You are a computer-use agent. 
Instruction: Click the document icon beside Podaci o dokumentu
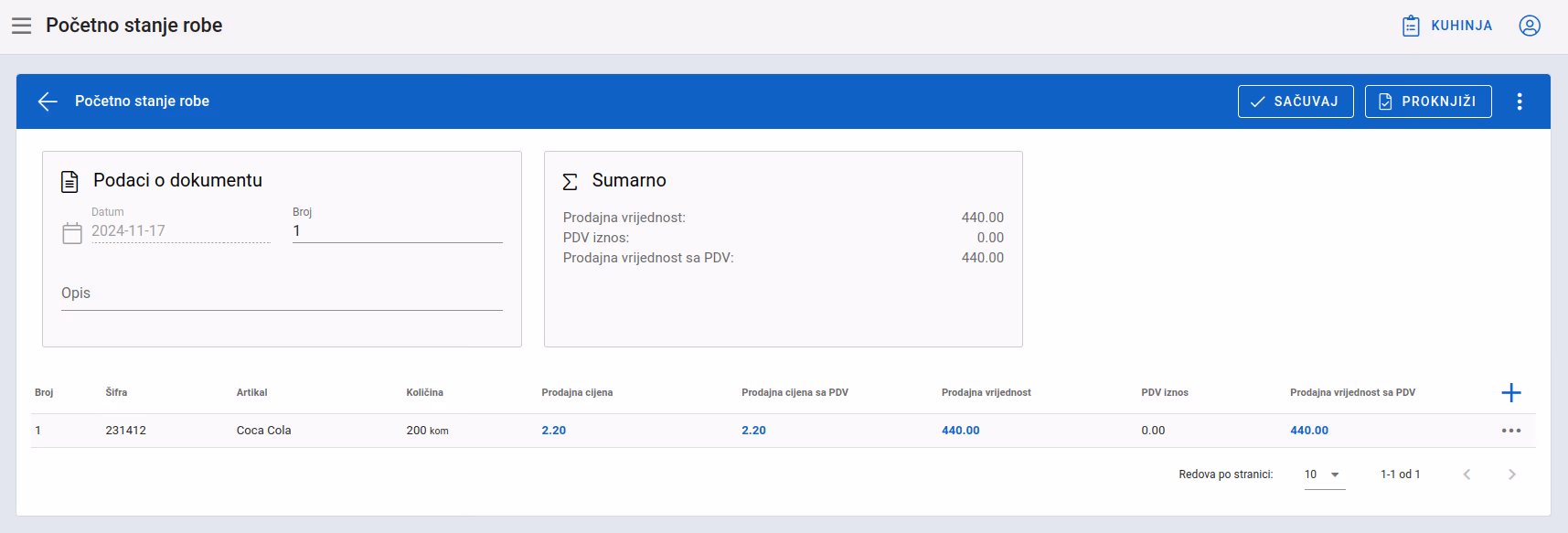pos(69,182)
